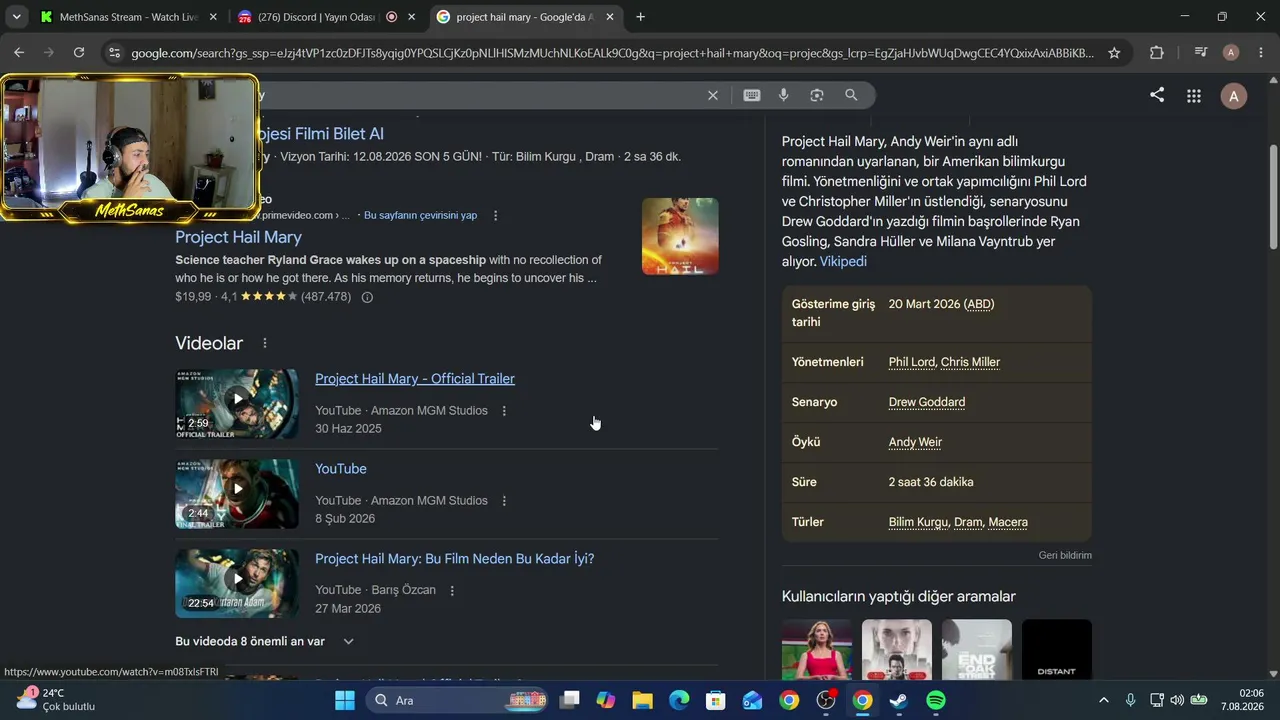Go back to the previous page
1280x720 pixels.
tap(19, 53)
